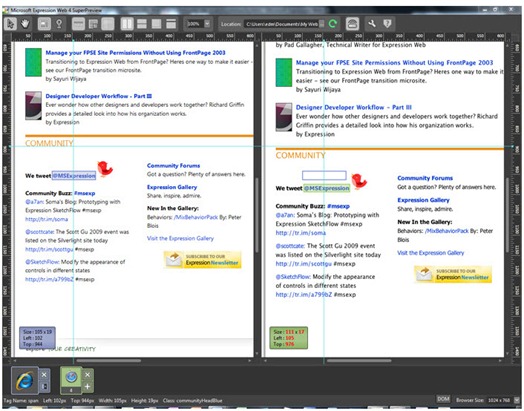Image resolution: width=524 pixels, height=411 pixels.
Task: Open the DOM panel tab
Action: (x=443, y=399)
